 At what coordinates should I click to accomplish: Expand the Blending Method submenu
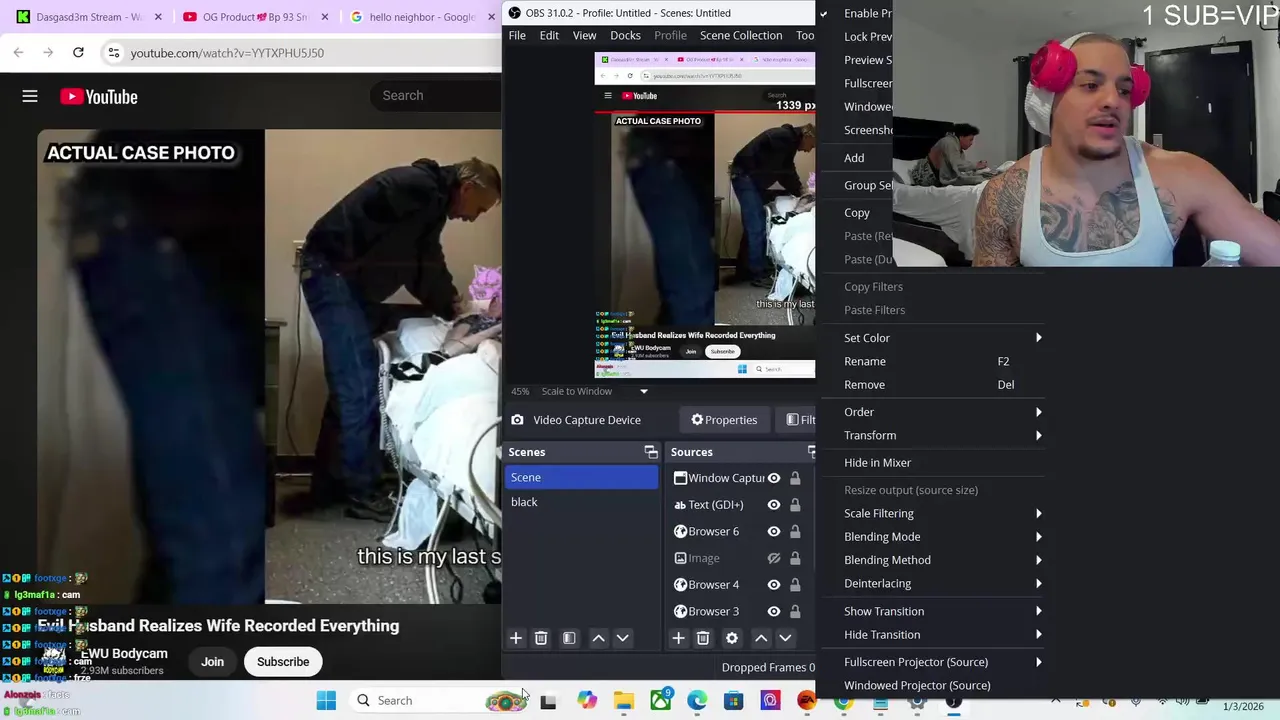(x=943, y=560)
